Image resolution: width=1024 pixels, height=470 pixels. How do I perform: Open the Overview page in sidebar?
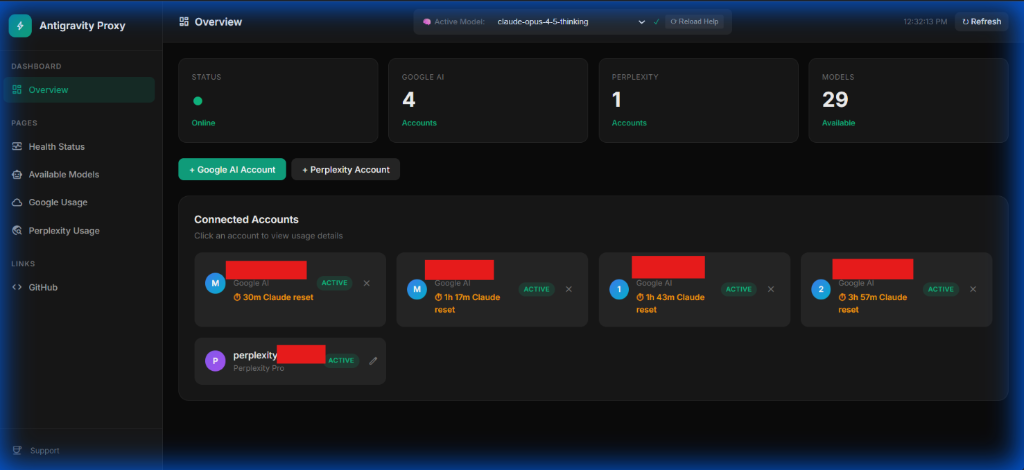click(79, 90)
